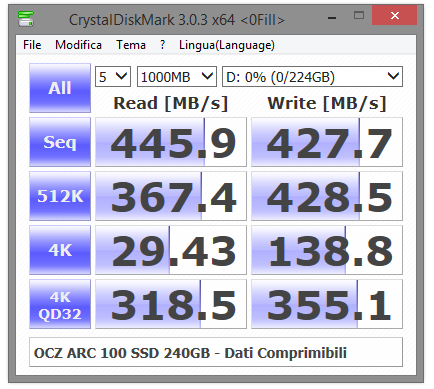This screenshot has height=389, width=434.
Task: Select the Seq write result 427.7
Action: tap(327, 142)
